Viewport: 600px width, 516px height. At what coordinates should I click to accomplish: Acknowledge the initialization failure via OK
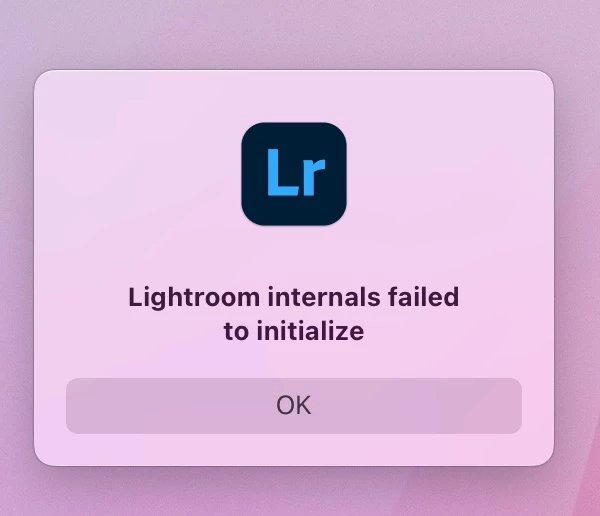click(x=294, y=406)
